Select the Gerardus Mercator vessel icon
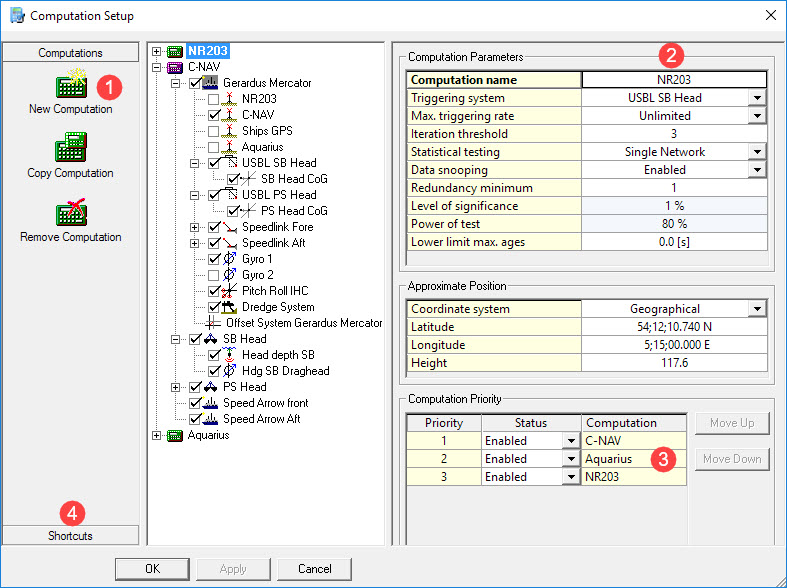Viewport: 787px width, 588px height. pyautogui.click(x=211, y=83)
